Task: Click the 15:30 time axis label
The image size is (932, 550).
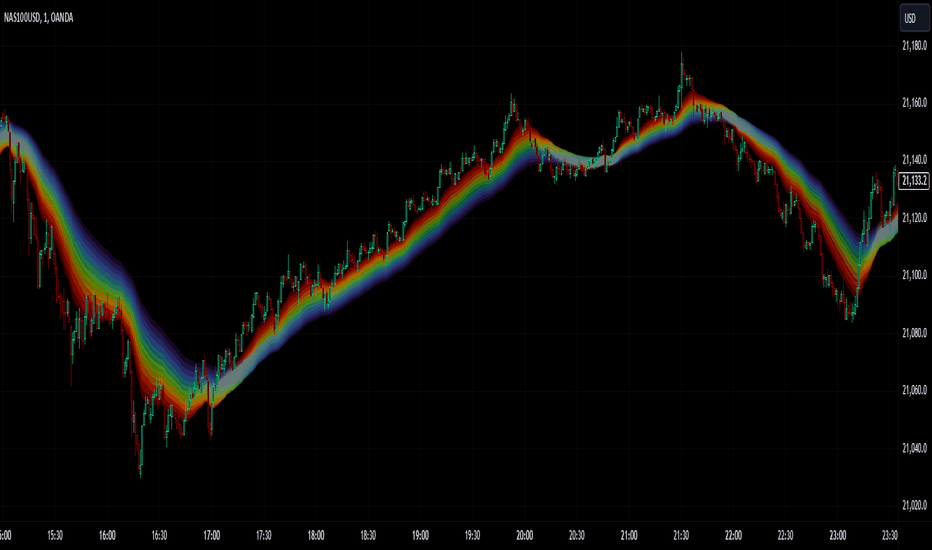Action: (x=55, y=536)
